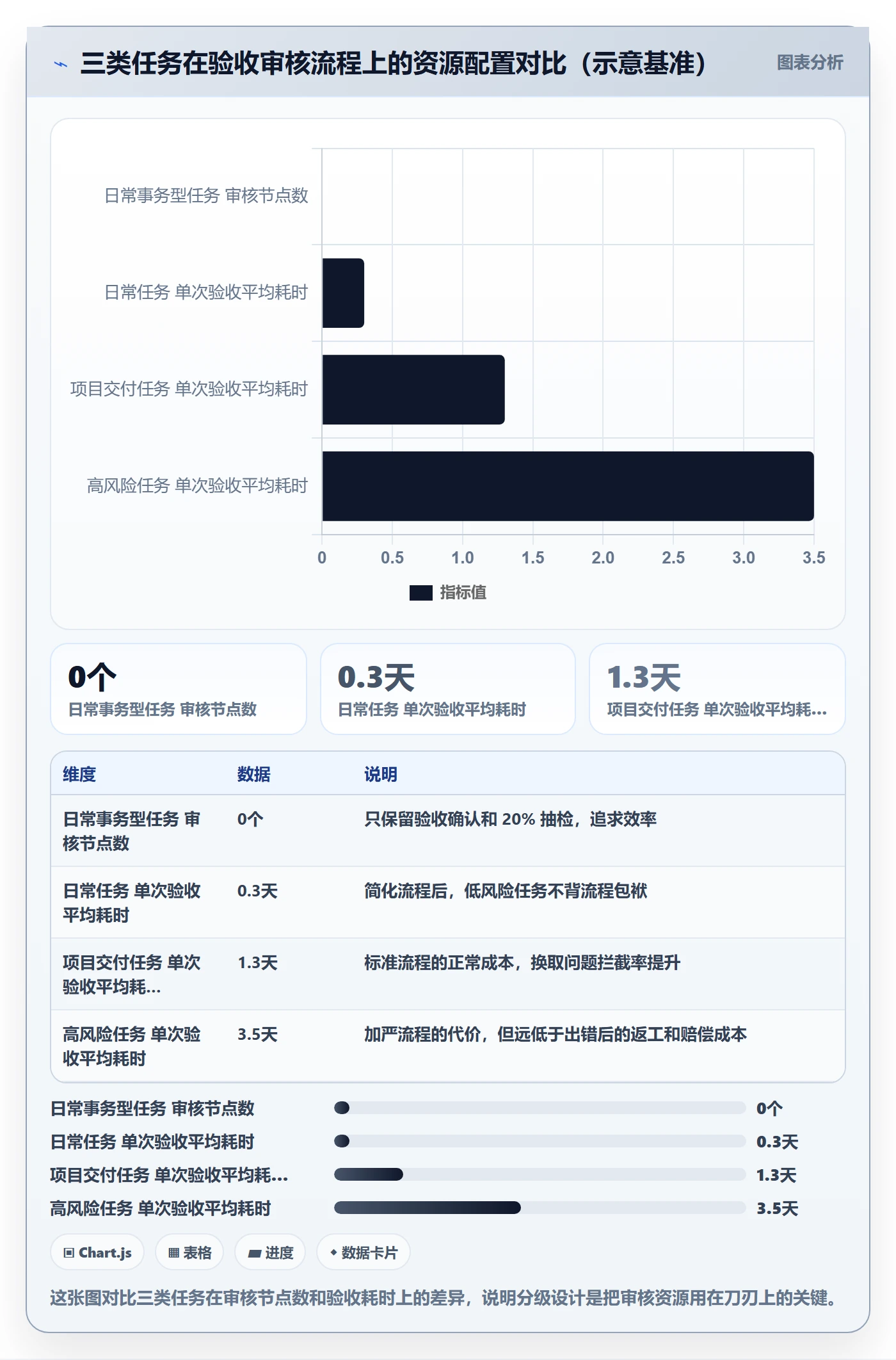Select table cell 标准流程的正常成本
The width and height of the screenshot is (896, 1360).
coord(522,962)
